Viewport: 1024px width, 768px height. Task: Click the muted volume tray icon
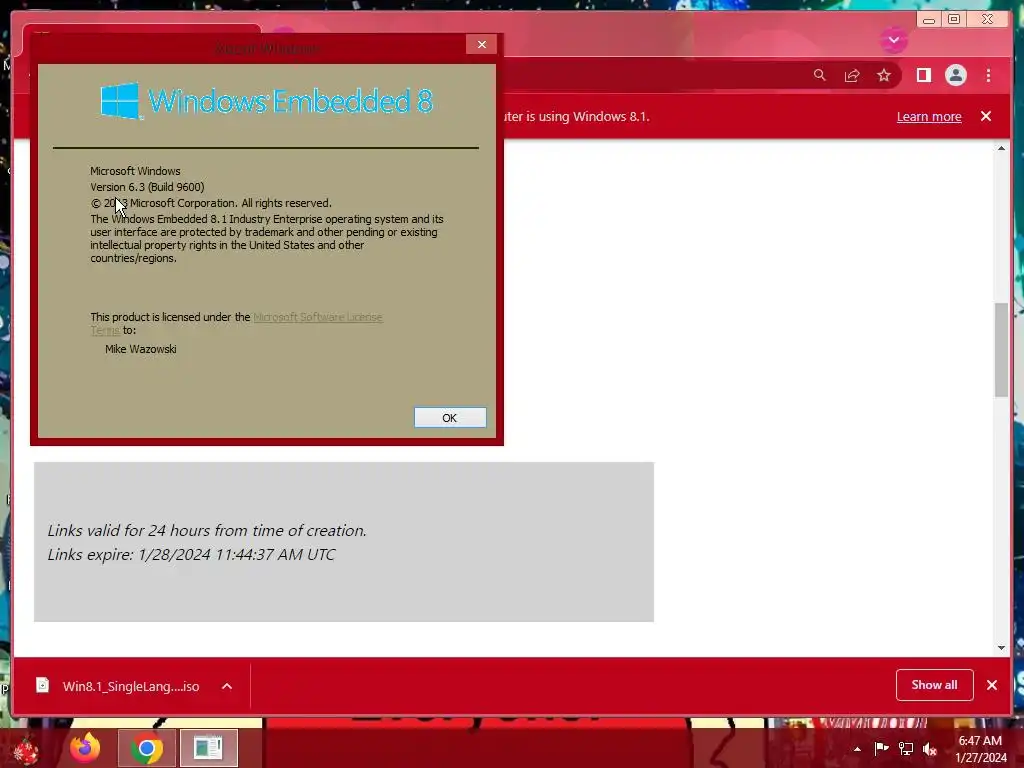930,749
